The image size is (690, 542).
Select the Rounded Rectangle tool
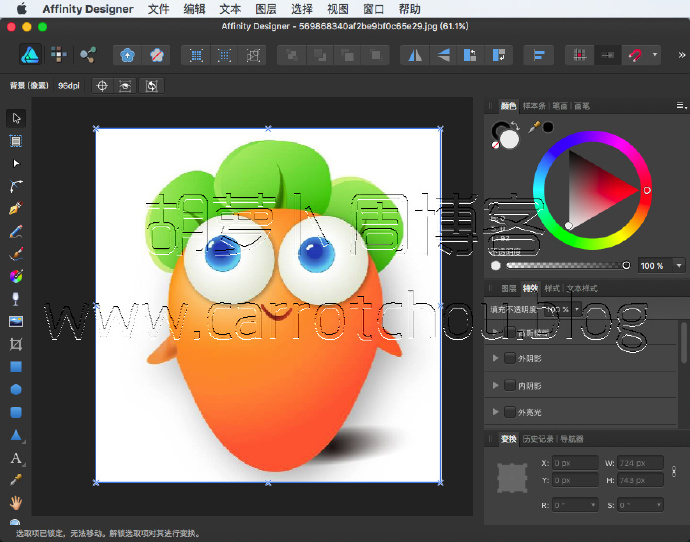point(16,412)
